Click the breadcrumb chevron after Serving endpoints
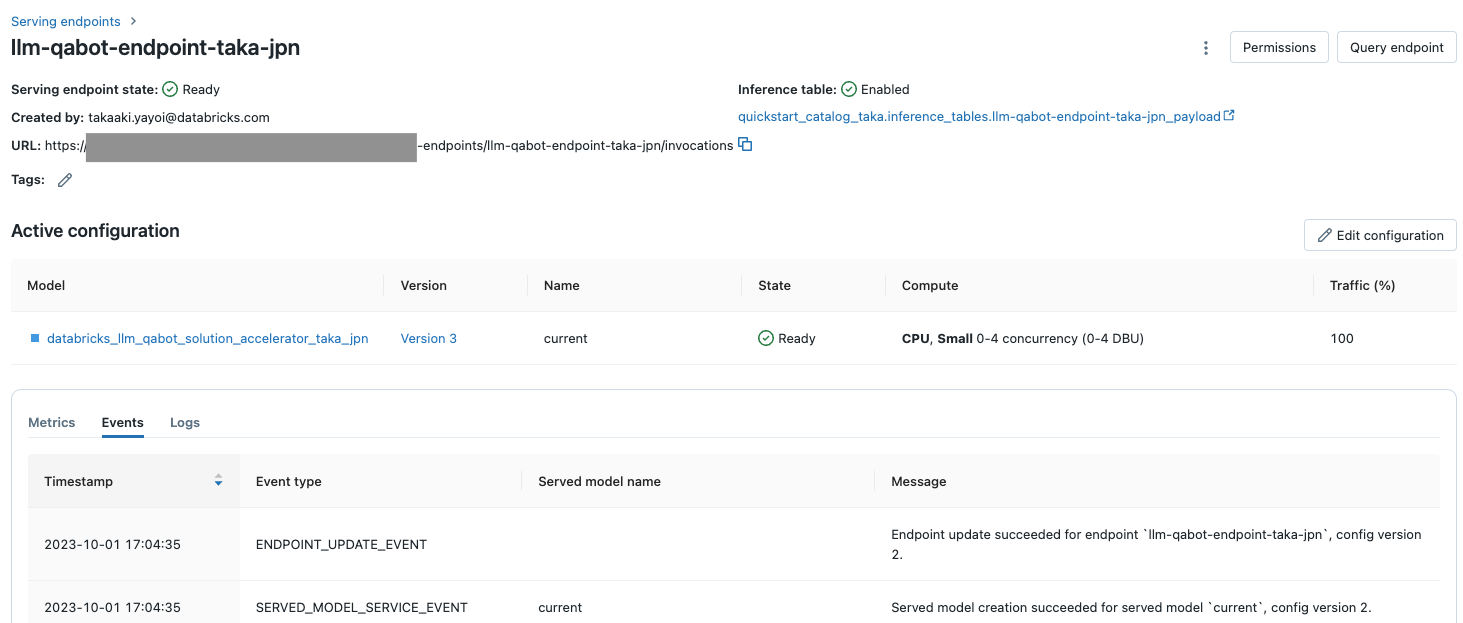The height and width of the screenshot is (623, 1463). 134,21
